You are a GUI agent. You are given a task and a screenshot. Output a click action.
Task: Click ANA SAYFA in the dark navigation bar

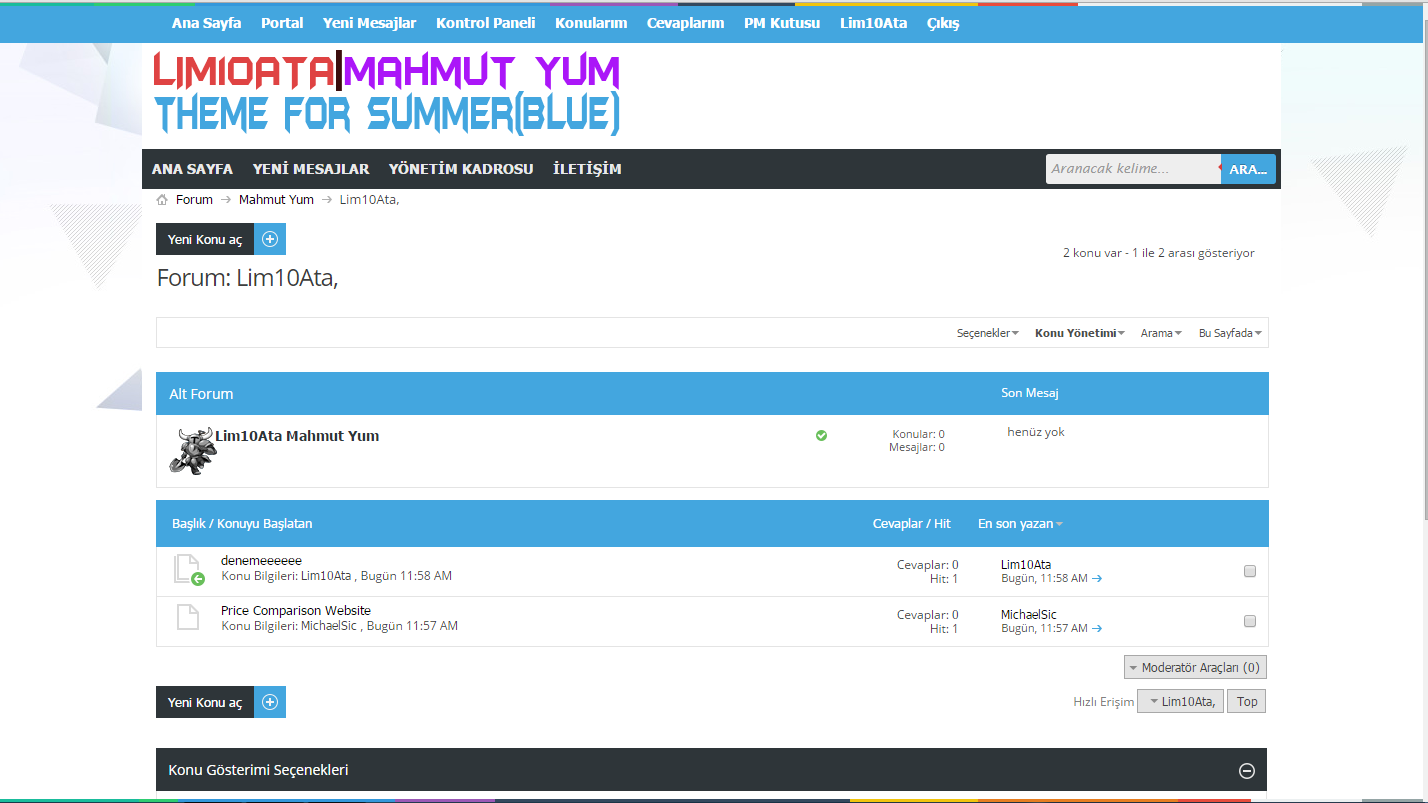pos(193,169)
